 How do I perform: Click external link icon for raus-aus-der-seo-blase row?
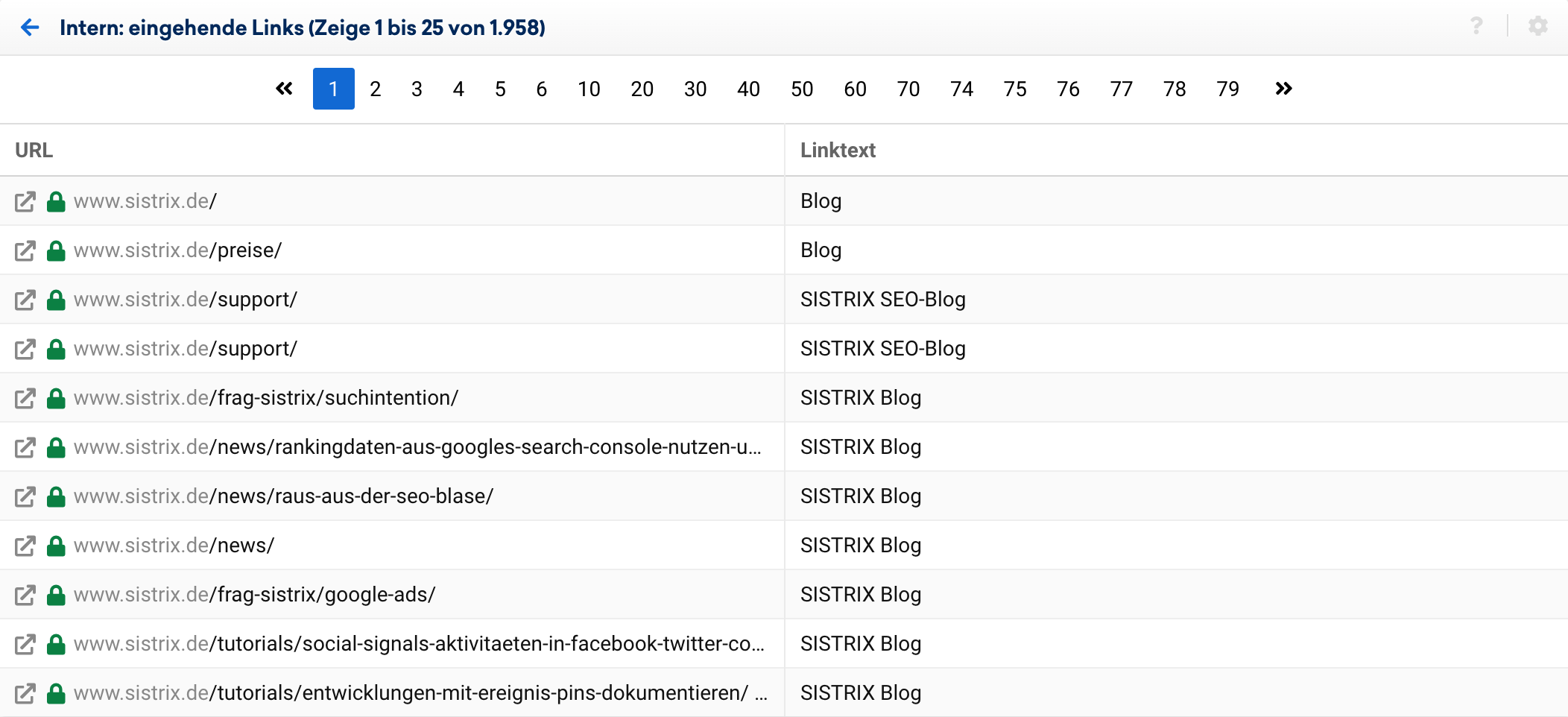click(x=25, y=497)
